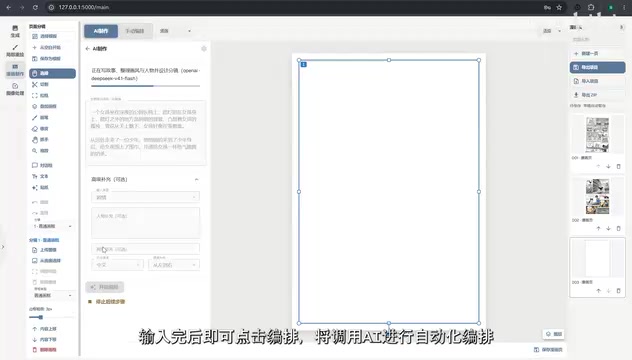The width and height of the screenshot is (632, 360).
Task: Open the 图像处理 section in left navigation
Action: (x=15, y=89)
